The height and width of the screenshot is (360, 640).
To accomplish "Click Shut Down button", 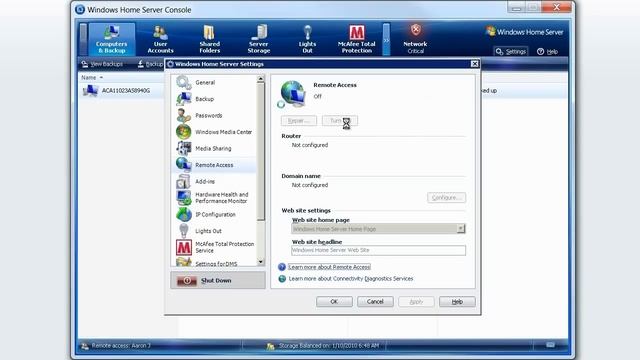I will (x=218, y=280).
